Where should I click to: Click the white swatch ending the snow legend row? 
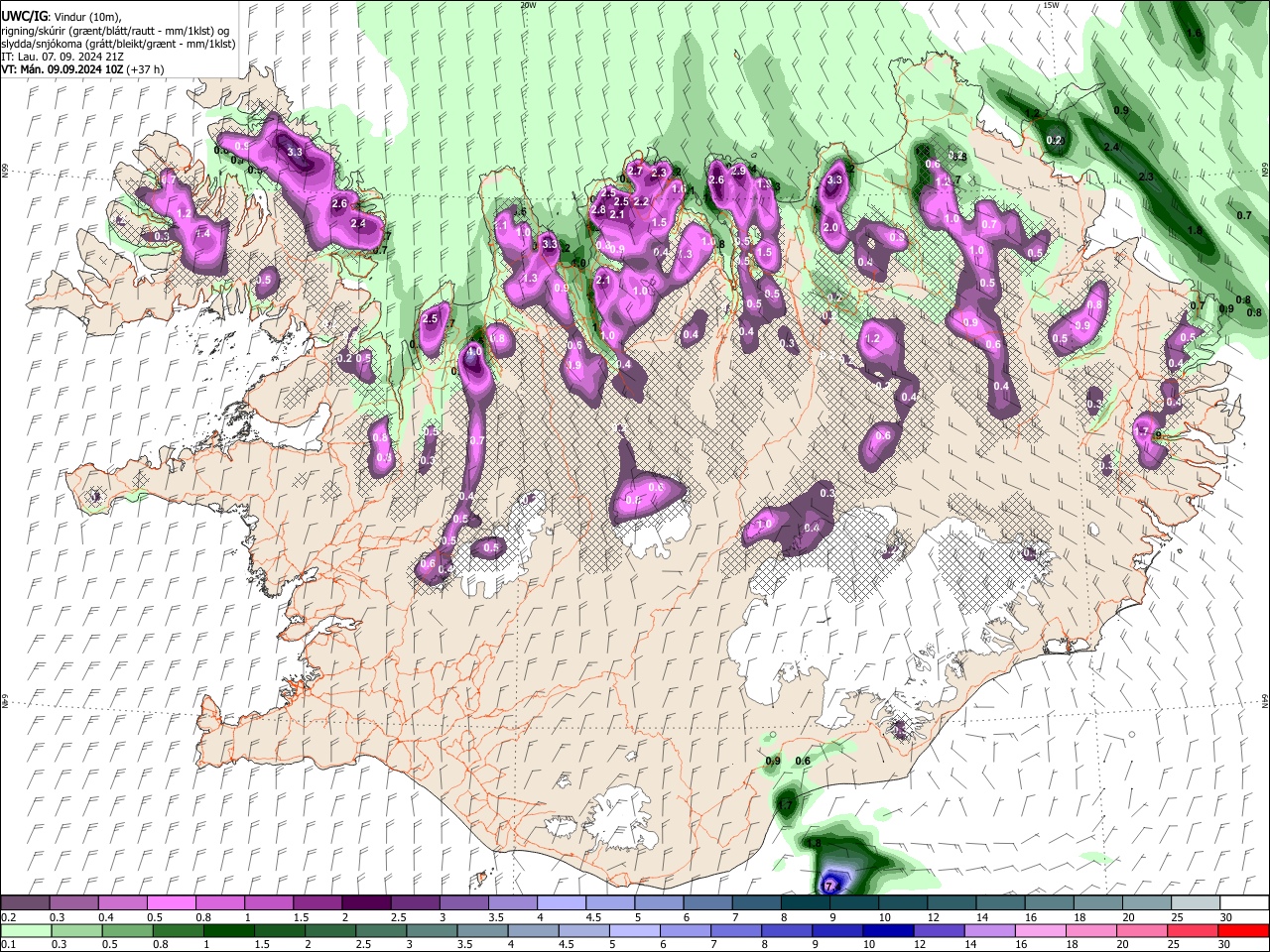point(1245,903)
